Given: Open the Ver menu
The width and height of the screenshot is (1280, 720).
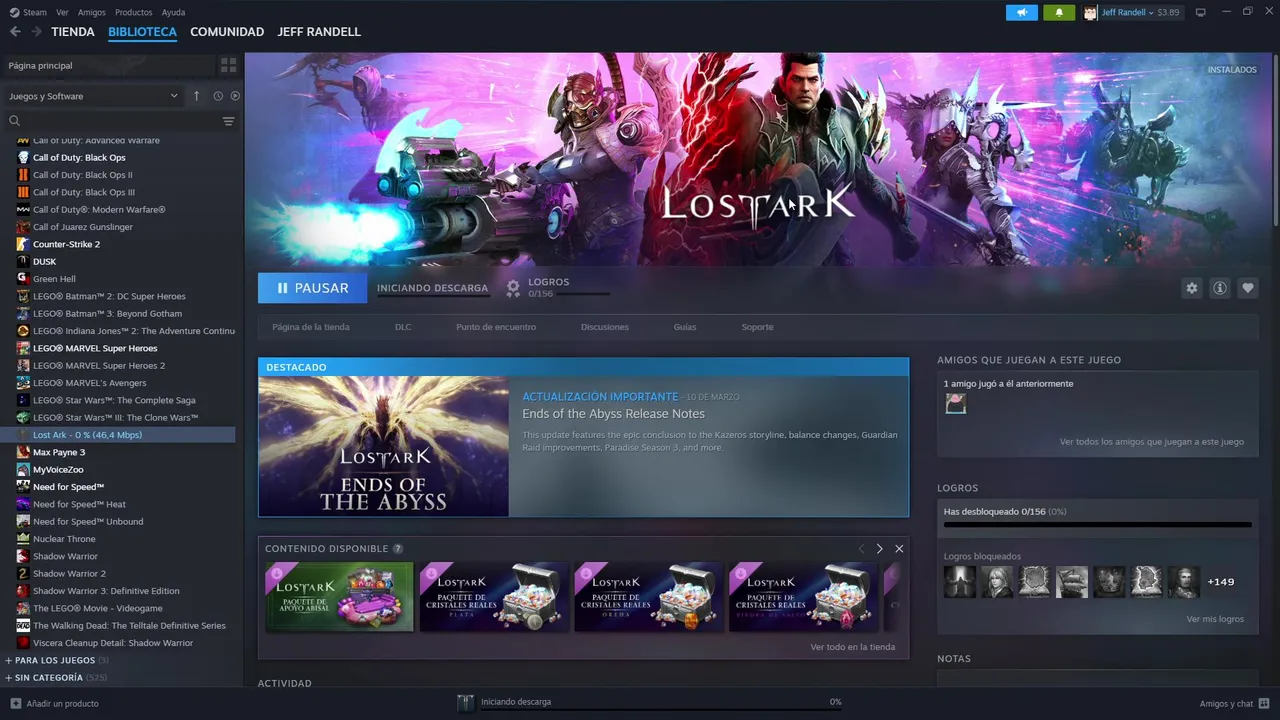Looking at the screenshot, I should 62,12.
